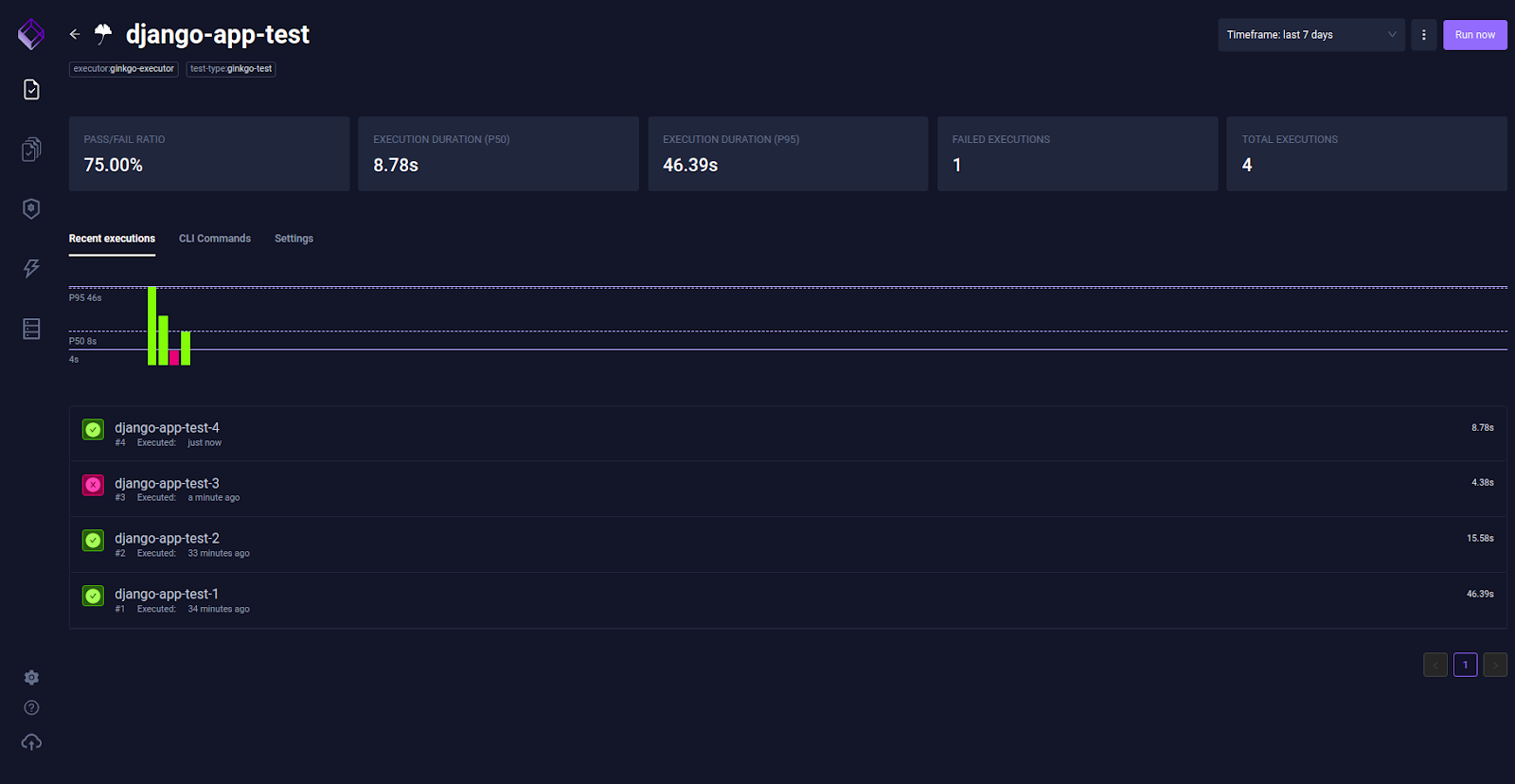Click the Testkube logo icon
1515x784 pixels.
pyautogui.click(x=31, y=34)
